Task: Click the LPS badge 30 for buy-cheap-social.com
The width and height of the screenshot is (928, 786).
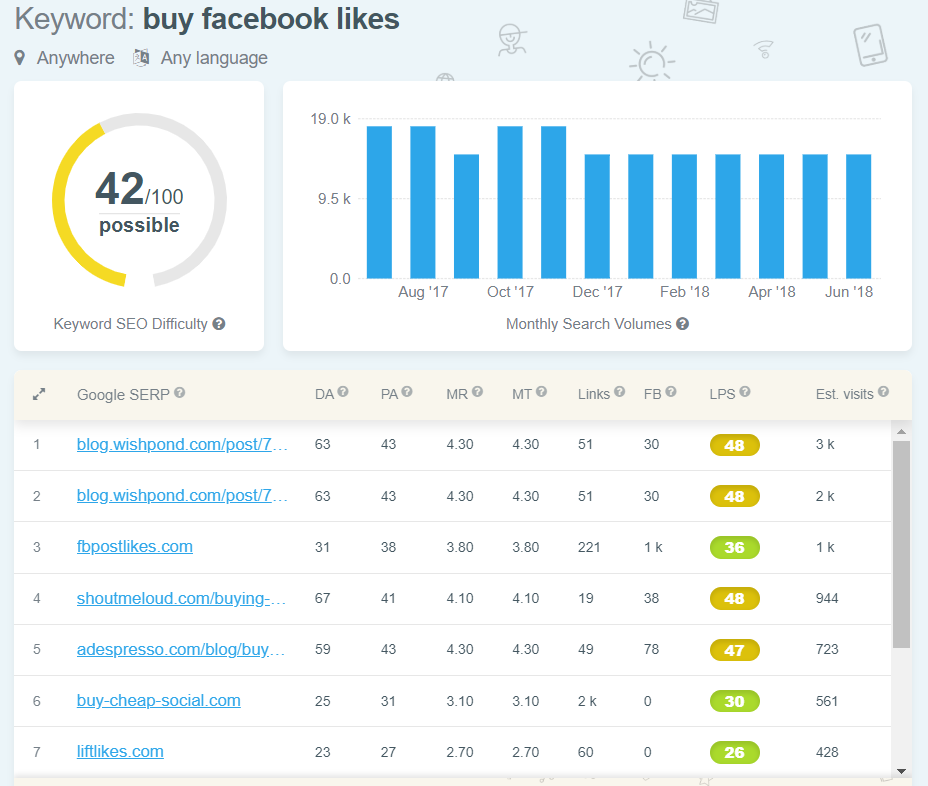Action: coord(734,701)
